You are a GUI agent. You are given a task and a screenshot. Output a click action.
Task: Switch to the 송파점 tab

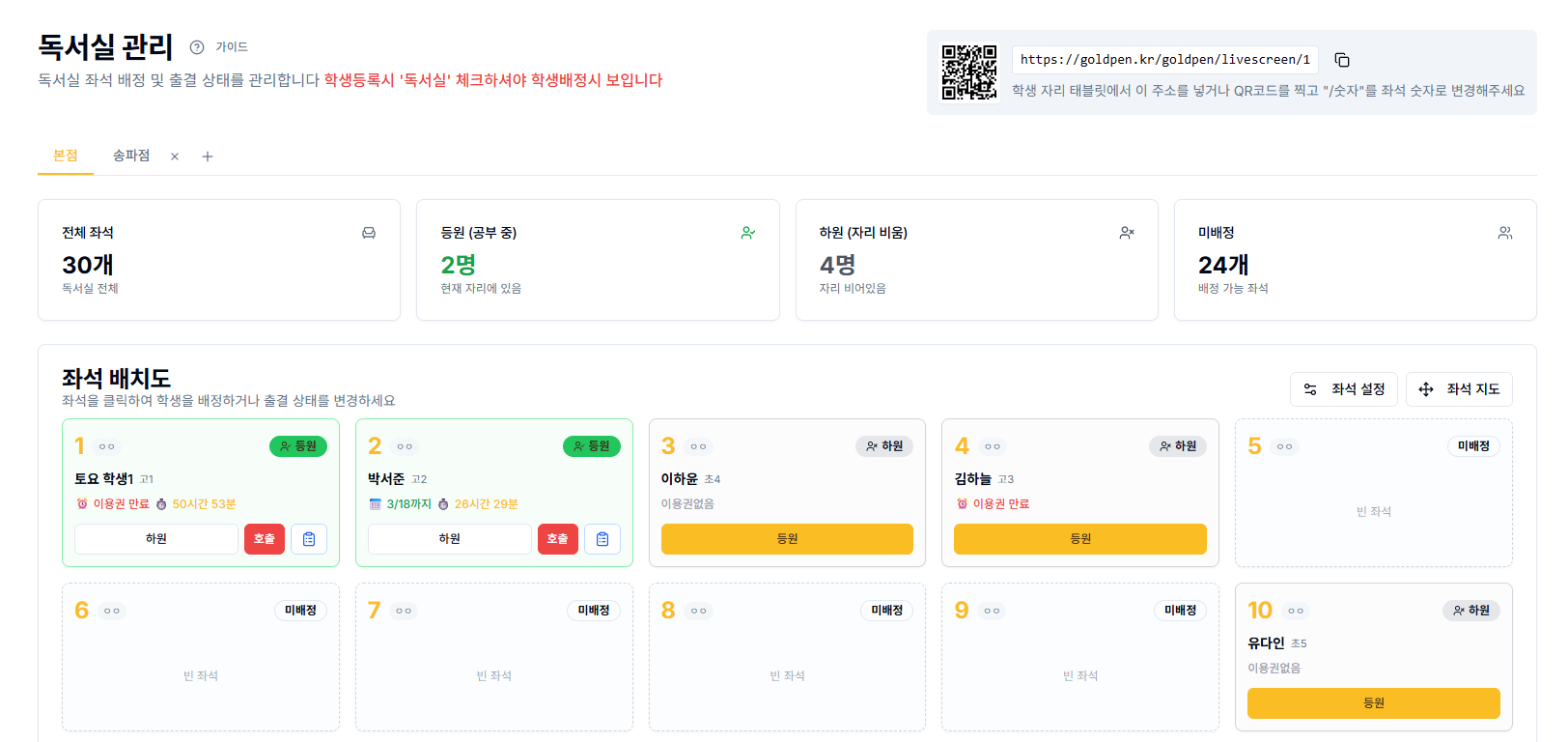pyautogui.click(x=131, y=156)
